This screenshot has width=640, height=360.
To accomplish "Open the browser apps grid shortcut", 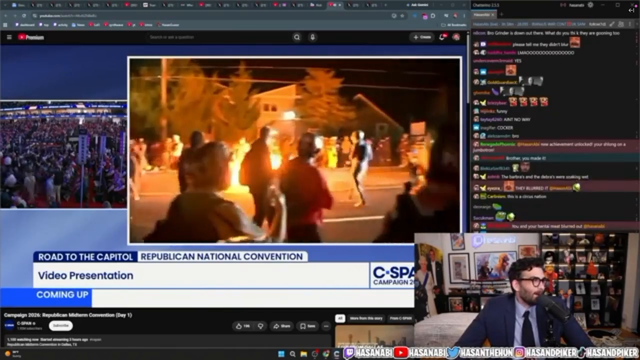I will point(5,25).
